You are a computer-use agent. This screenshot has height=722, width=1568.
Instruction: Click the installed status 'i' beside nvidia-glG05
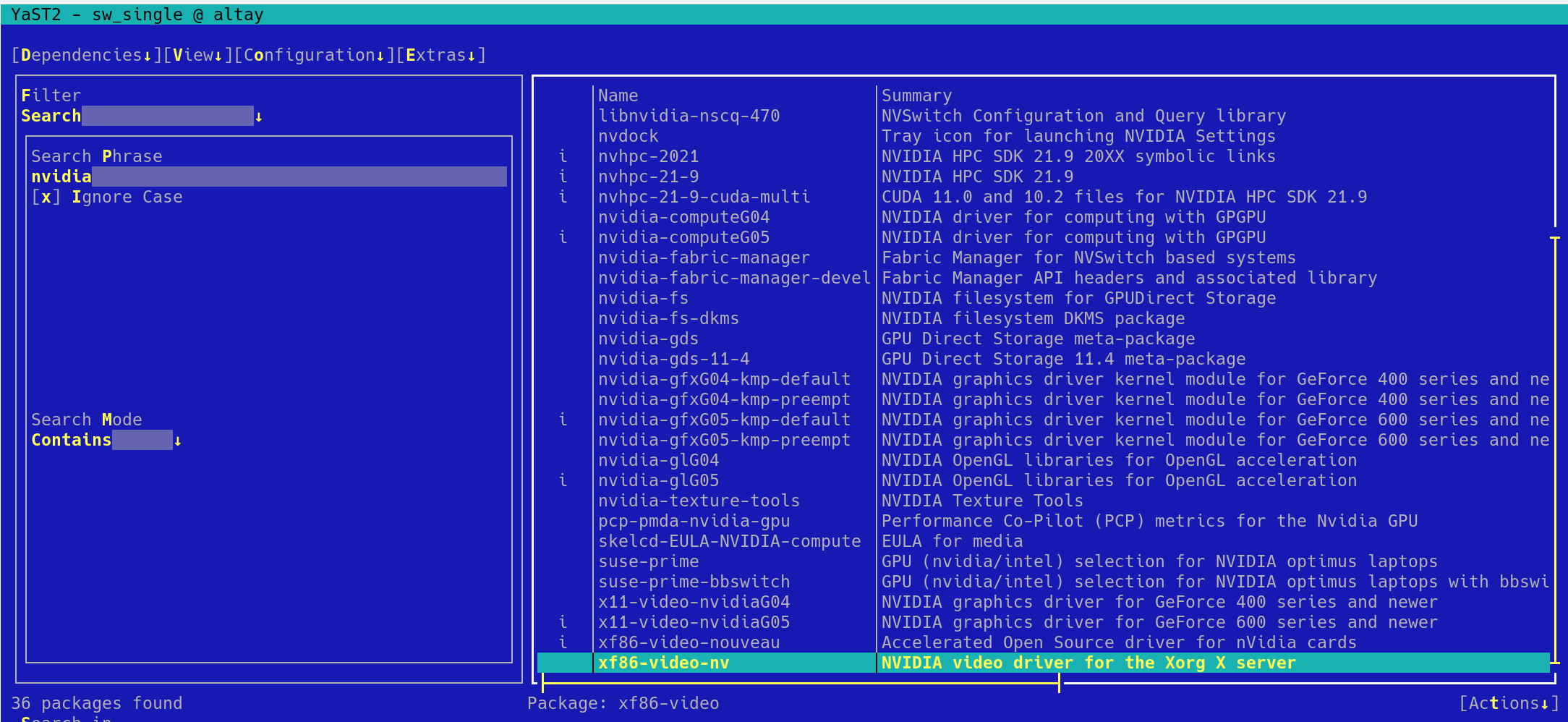point(563,480)
